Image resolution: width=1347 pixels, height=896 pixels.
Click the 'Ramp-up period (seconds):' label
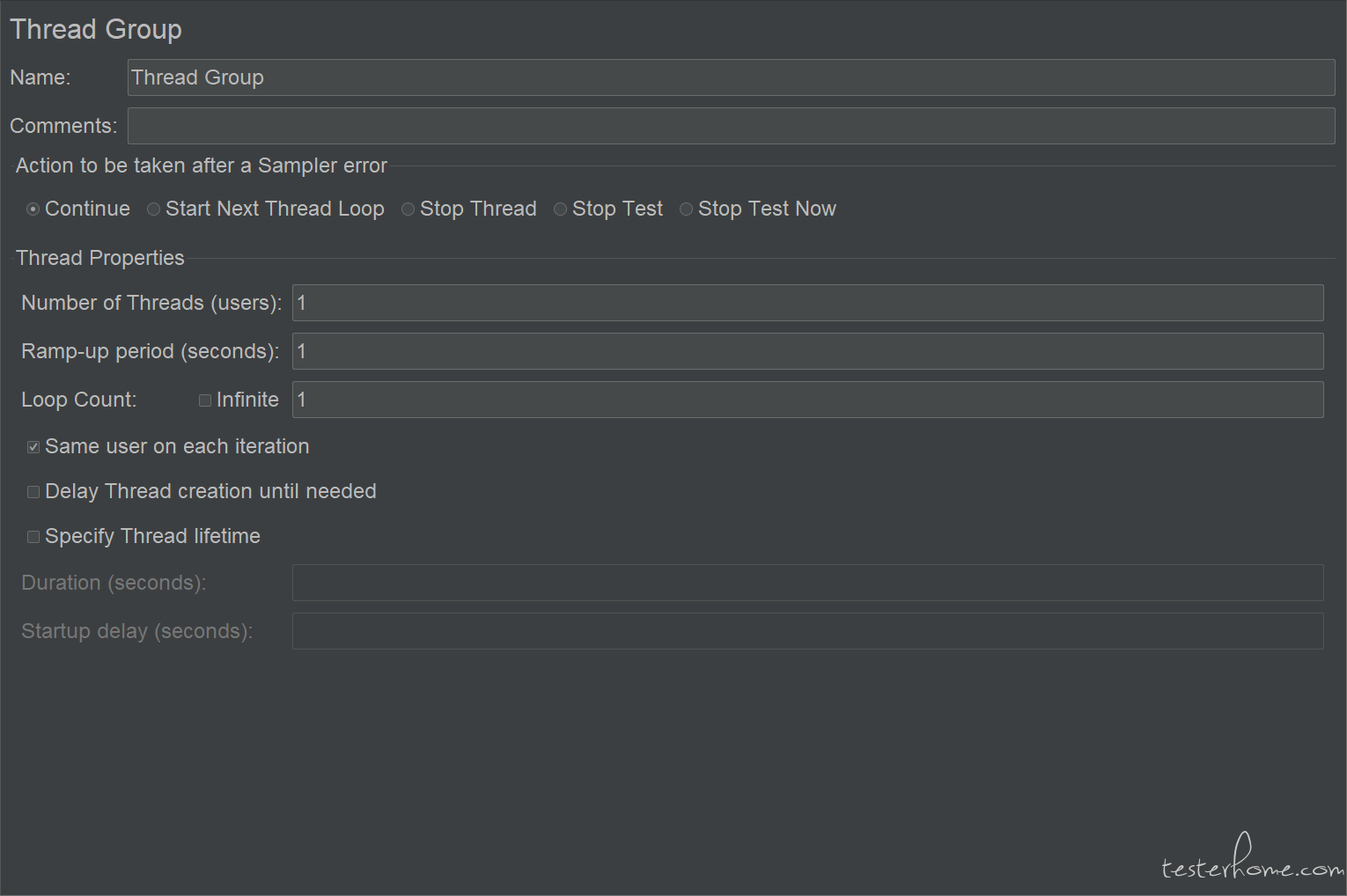pyautogui.click(x=150, y=351)
